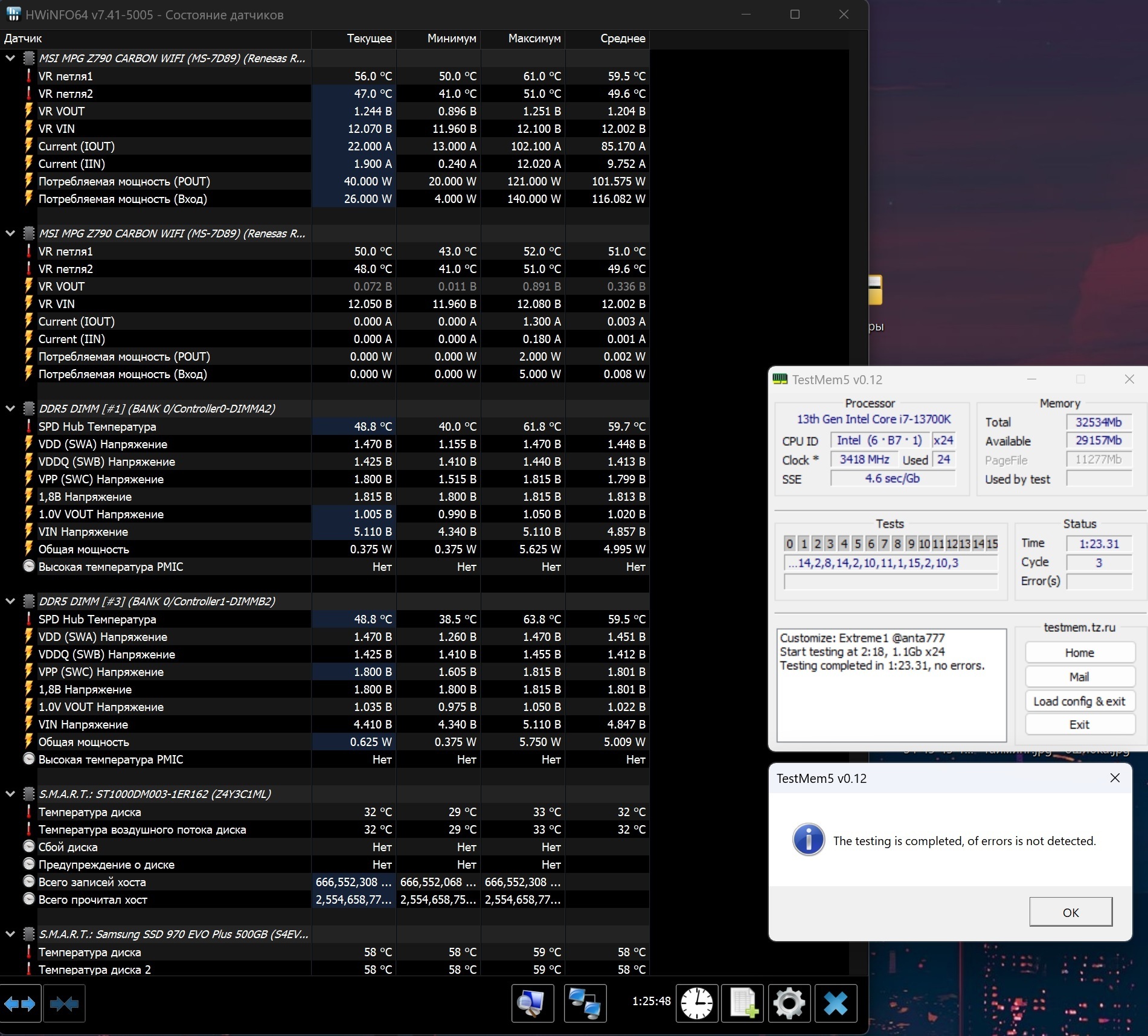Viewport: 1148px width, 1036px height.
Task: Click the Time status field showing 1:23.31
Action: click(1098, 544)
